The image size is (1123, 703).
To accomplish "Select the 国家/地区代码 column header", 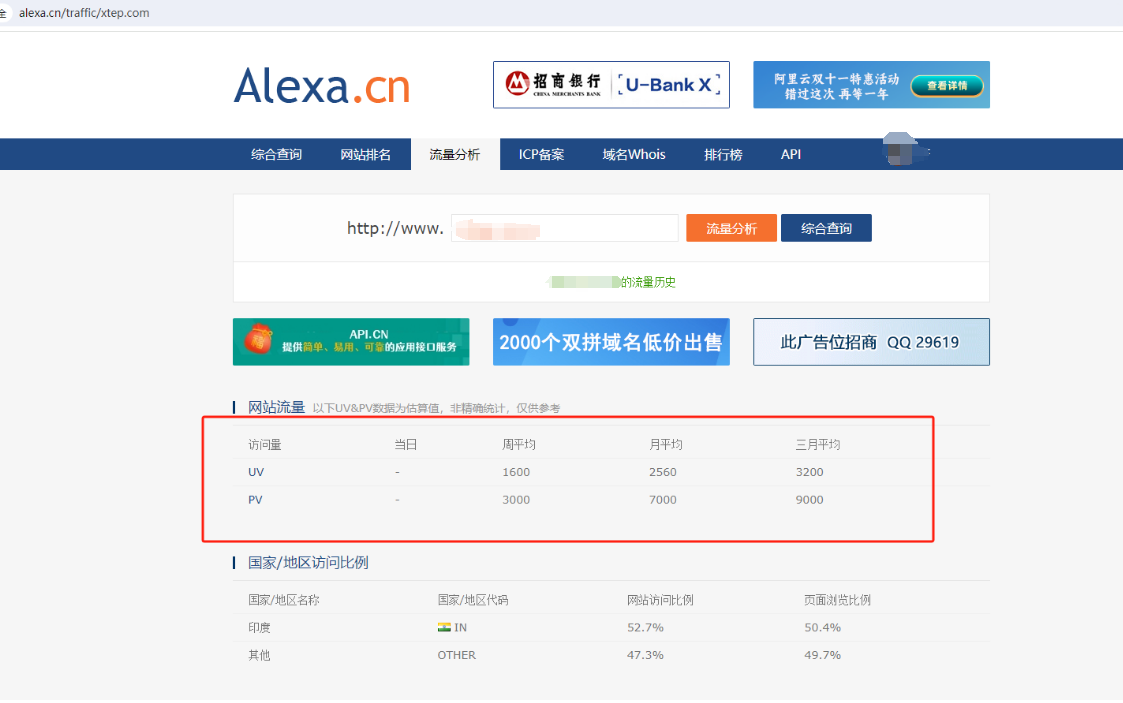I will pos(473,600).
